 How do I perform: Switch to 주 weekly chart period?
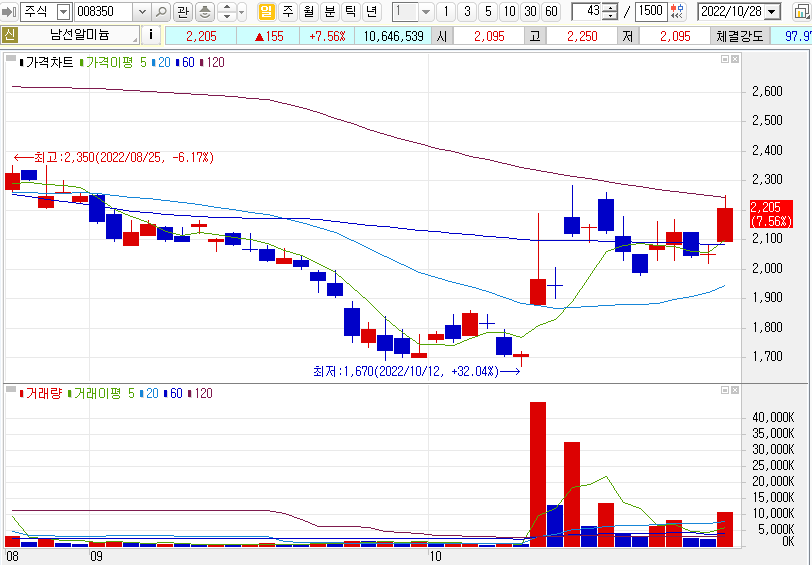point(288,11)
